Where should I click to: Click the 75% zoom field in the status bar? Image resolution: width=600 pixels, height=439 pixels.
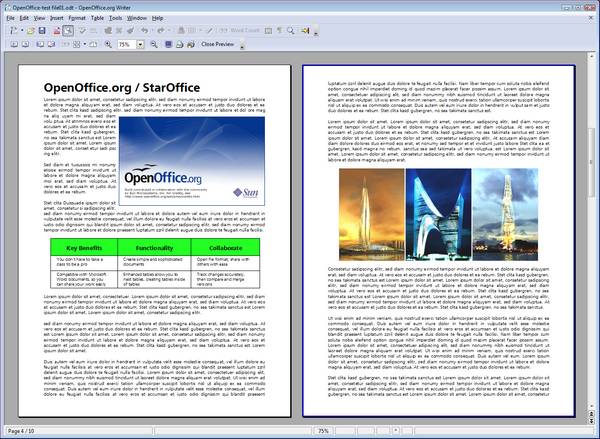[323, 431]
